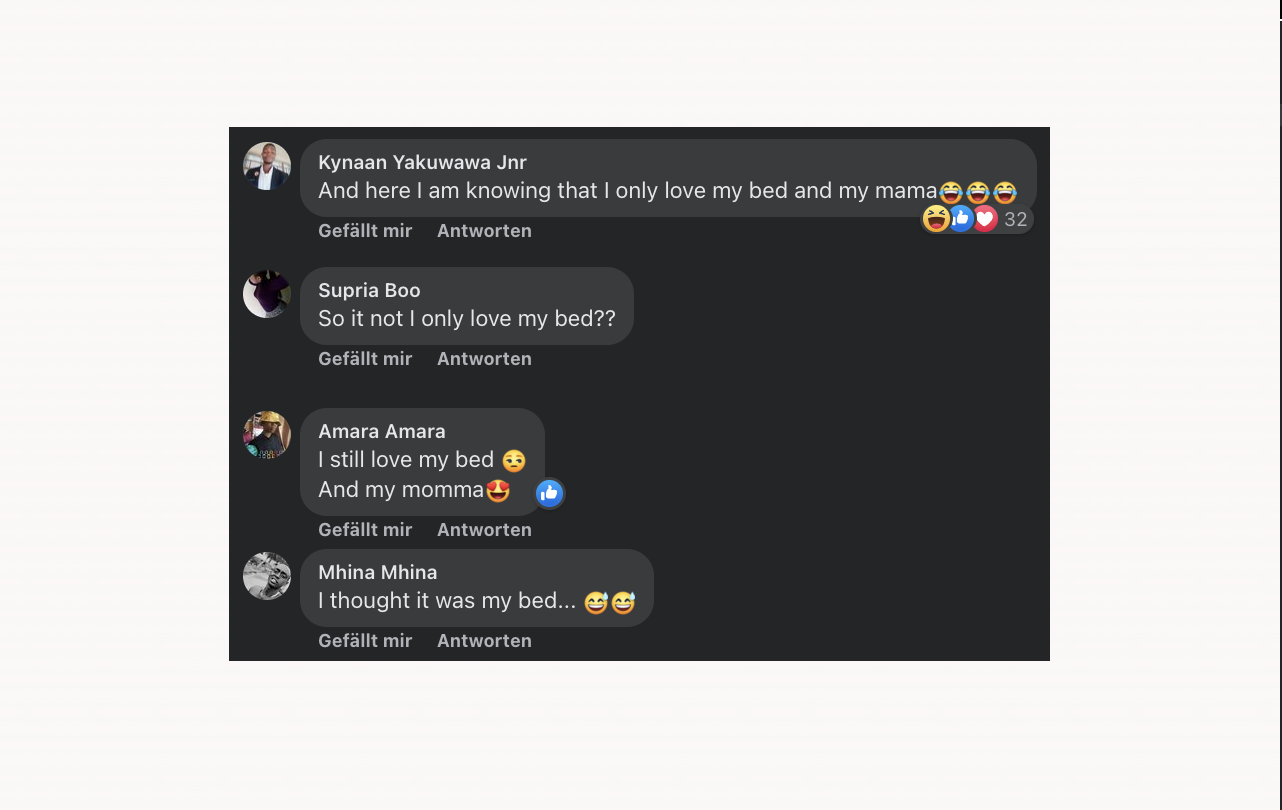Click the red heart reaction icon
Viewport: 1282px width, 810px height.
pos(985,218)
